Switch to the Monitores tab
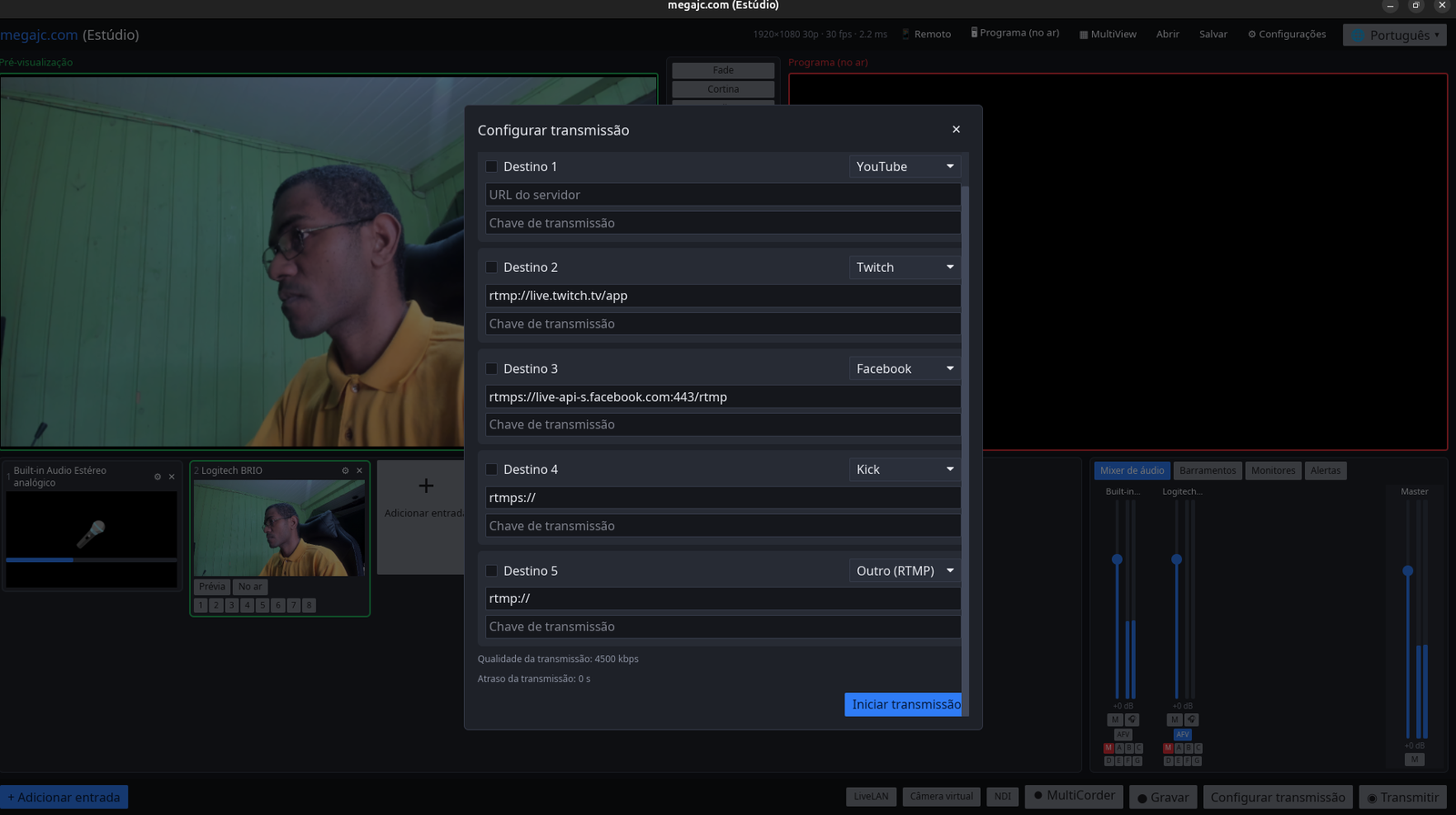This screenshot has height=815, width=1456. tap(1273, 470)
